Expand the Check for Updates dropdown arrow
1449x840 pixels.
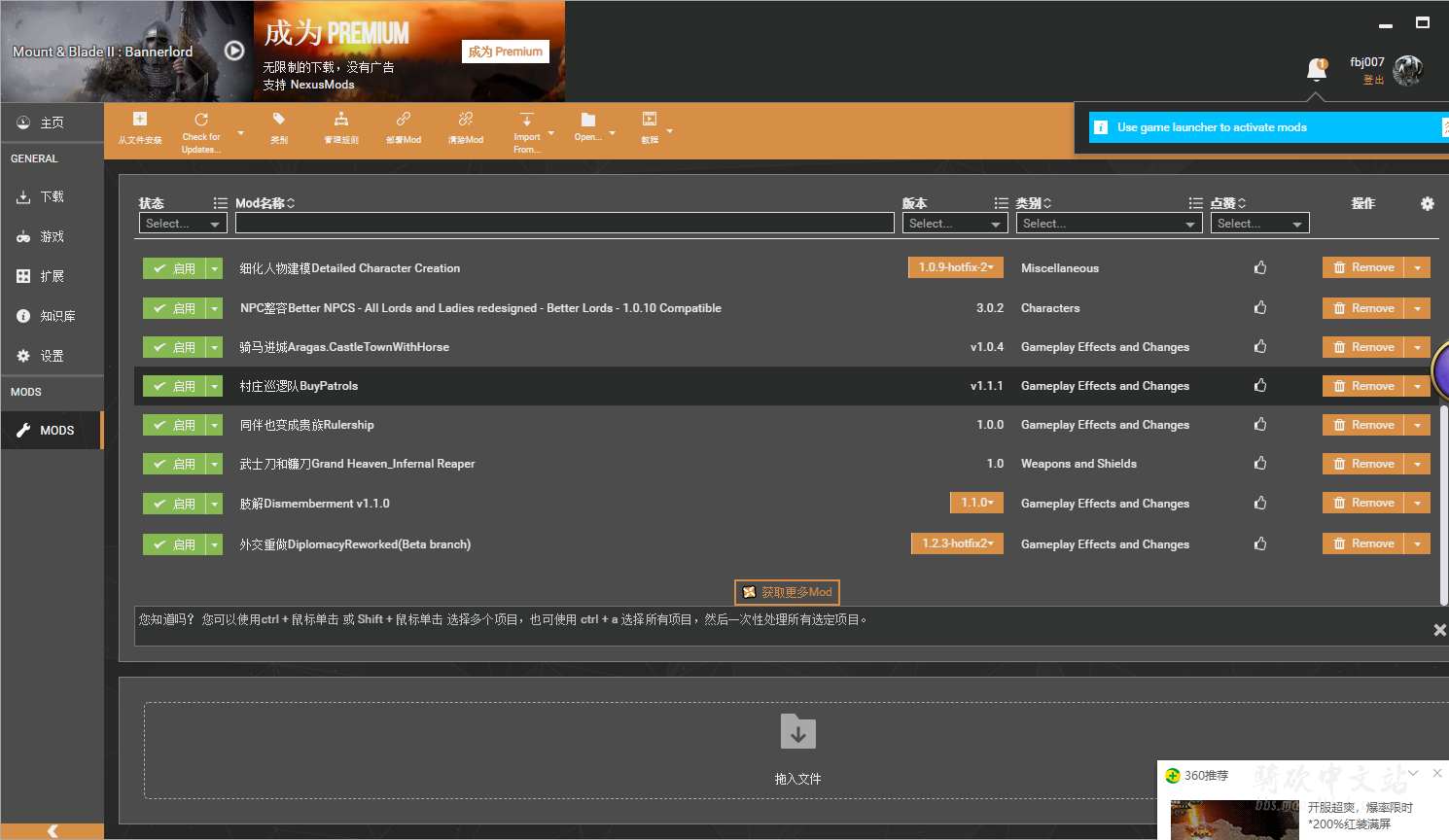(x=241, y=133)
